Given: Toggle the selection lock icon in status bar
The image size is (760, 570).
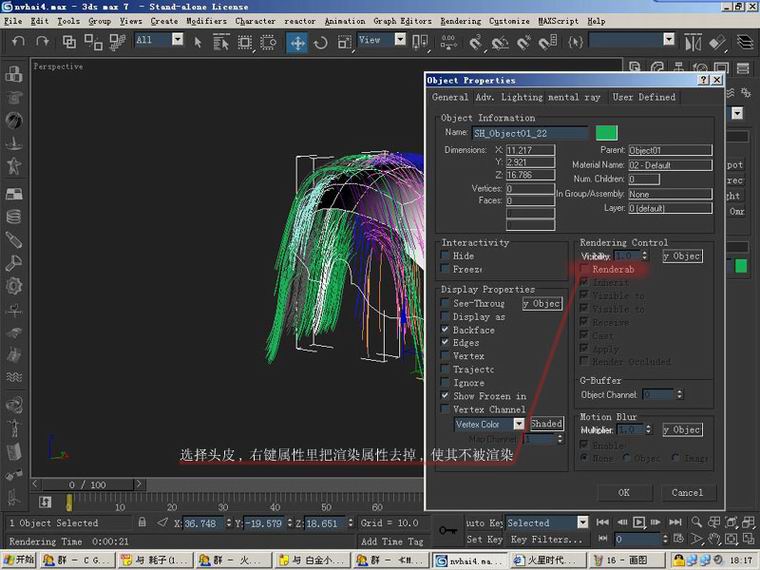Looking at the screenshot, I should (142, 522).
